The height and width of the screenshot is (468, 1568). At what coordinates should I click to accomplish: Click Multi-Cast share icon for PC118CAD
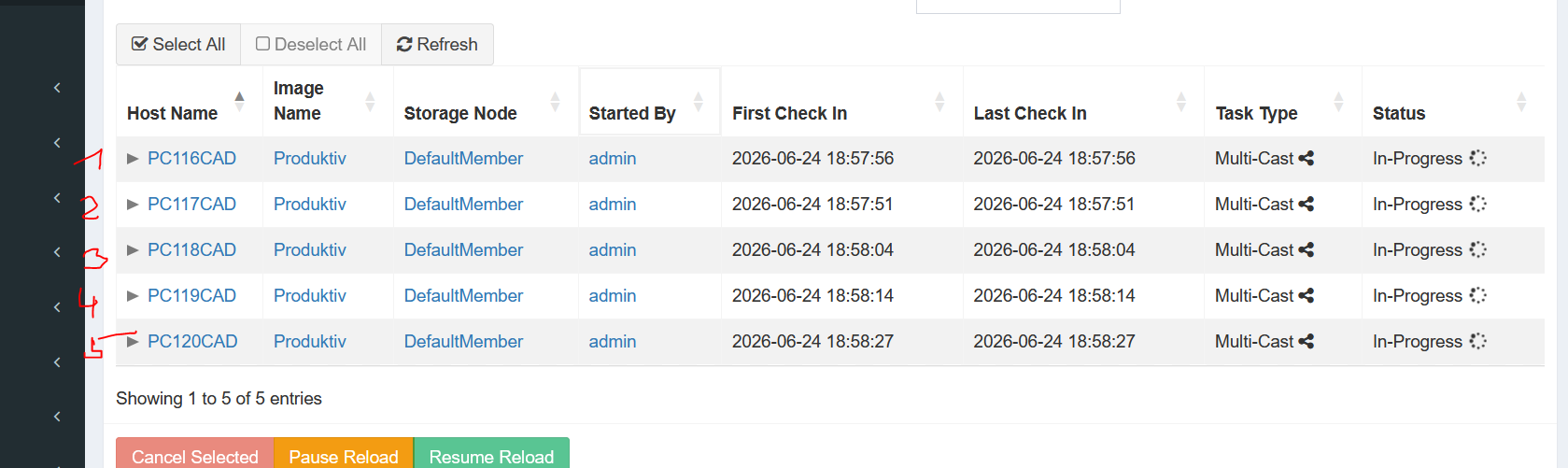[x=1307, y=250]
